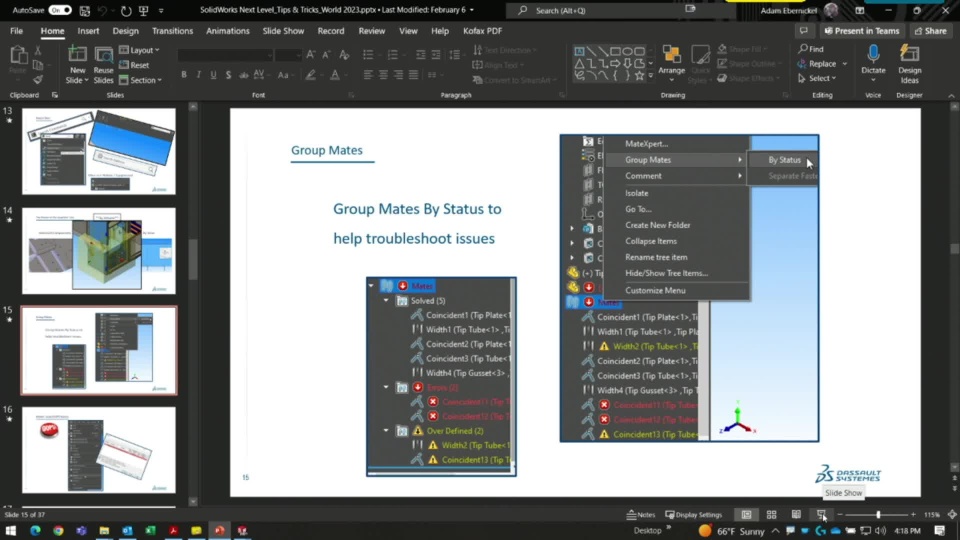
Task: Click the Save icon in title bar
Action: click(84, 10)
